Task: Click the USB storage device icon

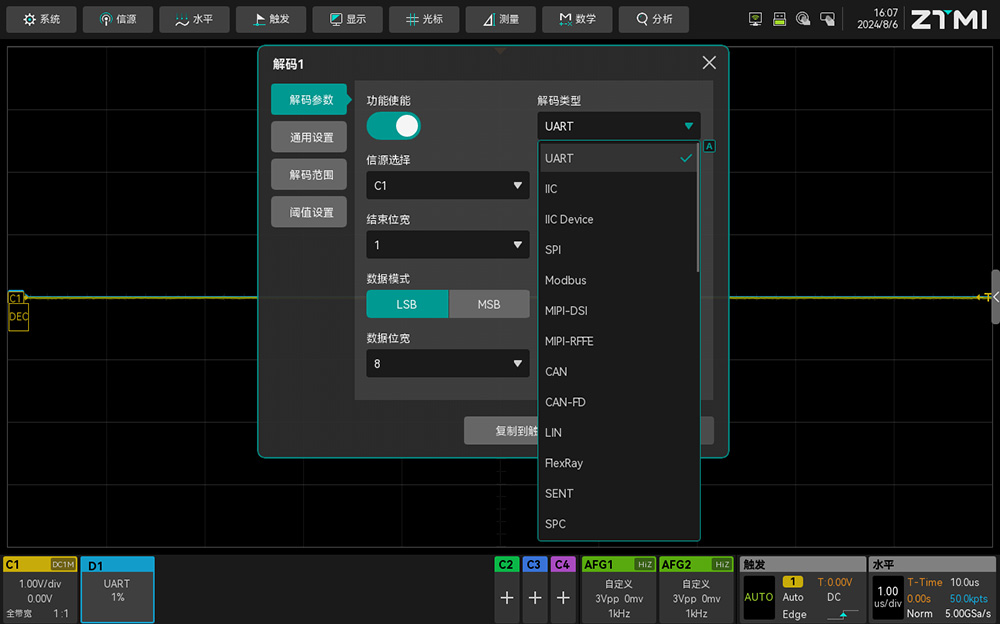Action: pos(779,19)
